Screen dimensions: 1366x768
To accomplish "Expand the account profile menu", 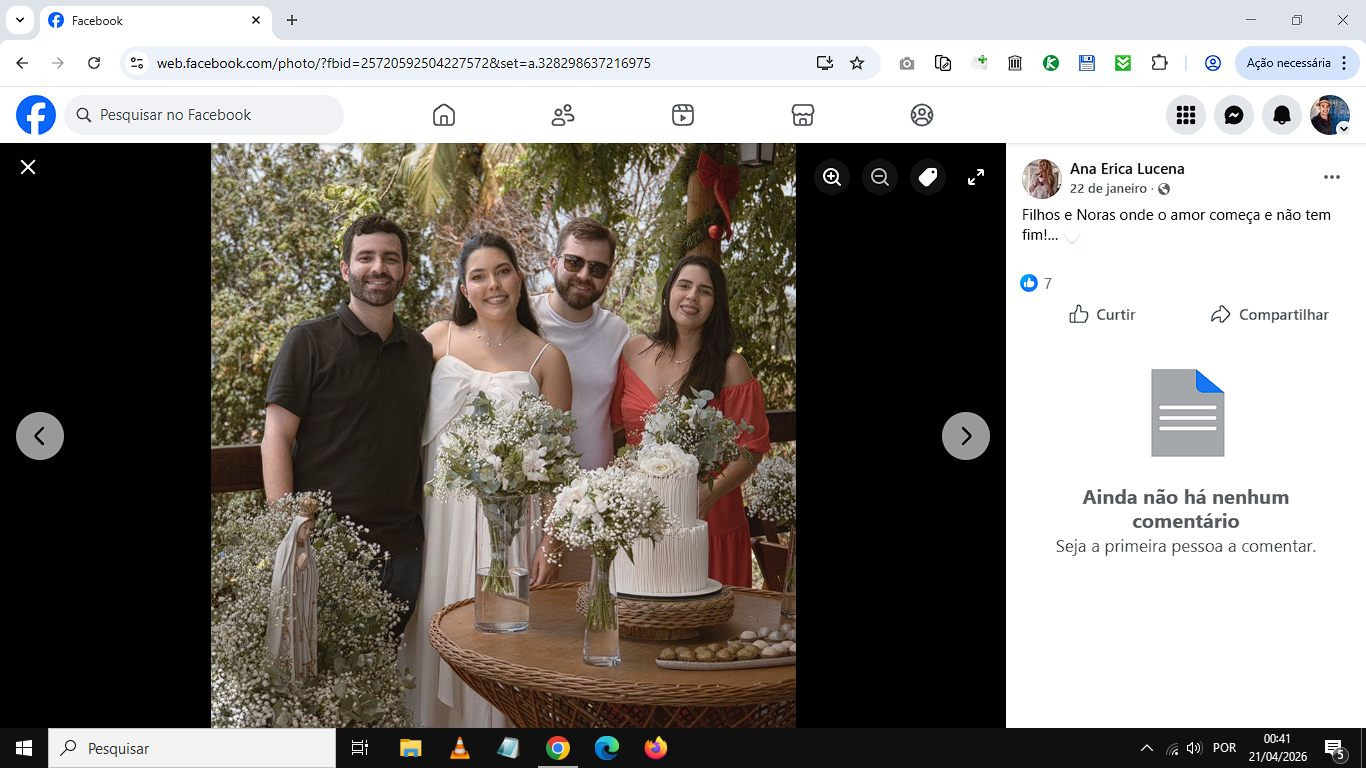I will click(x=1330, y=116).
